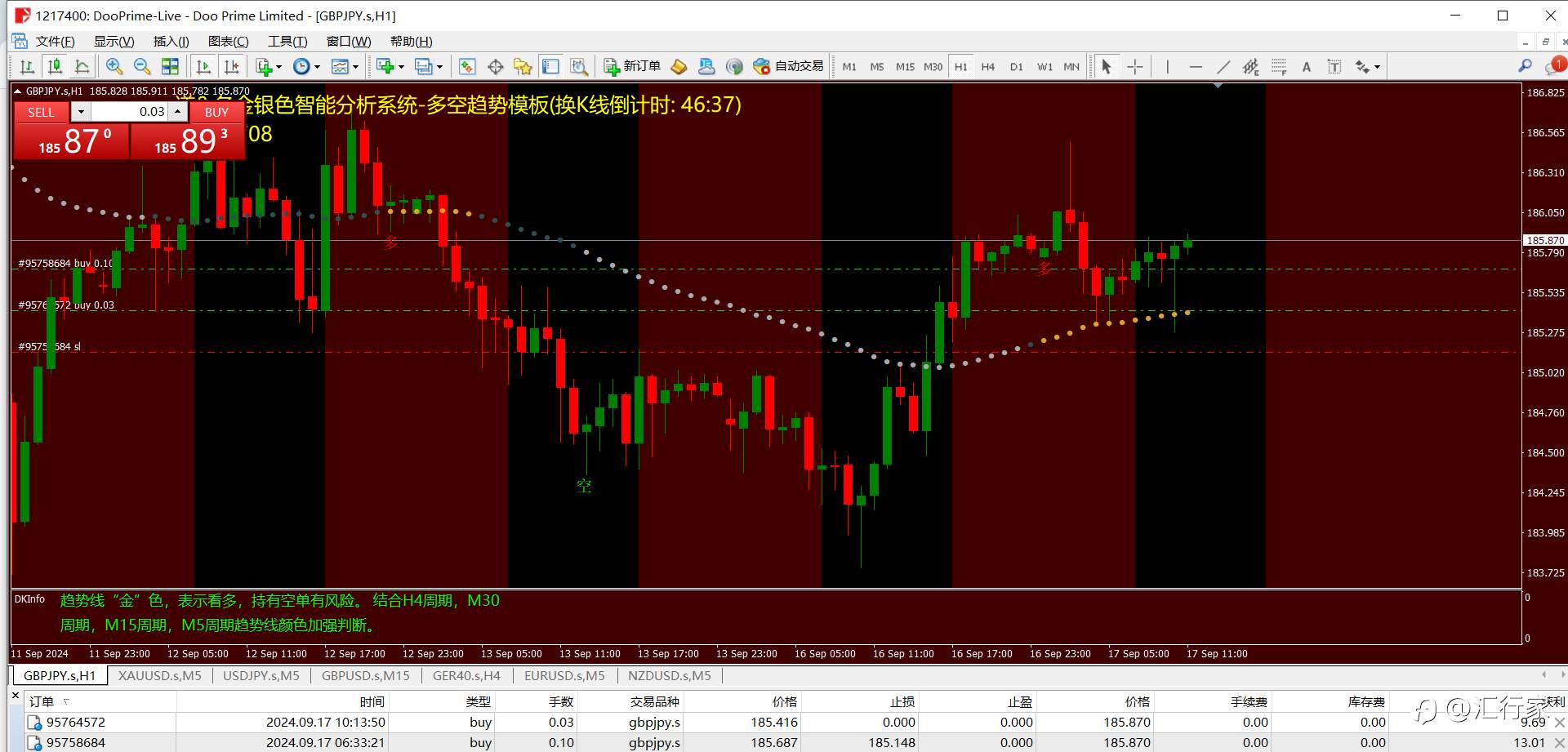This screenshot has width=1568, height=752.
Task: Expand the chart templates dropdown arrow
Action: pyautogui.click(x=356, y=67)
